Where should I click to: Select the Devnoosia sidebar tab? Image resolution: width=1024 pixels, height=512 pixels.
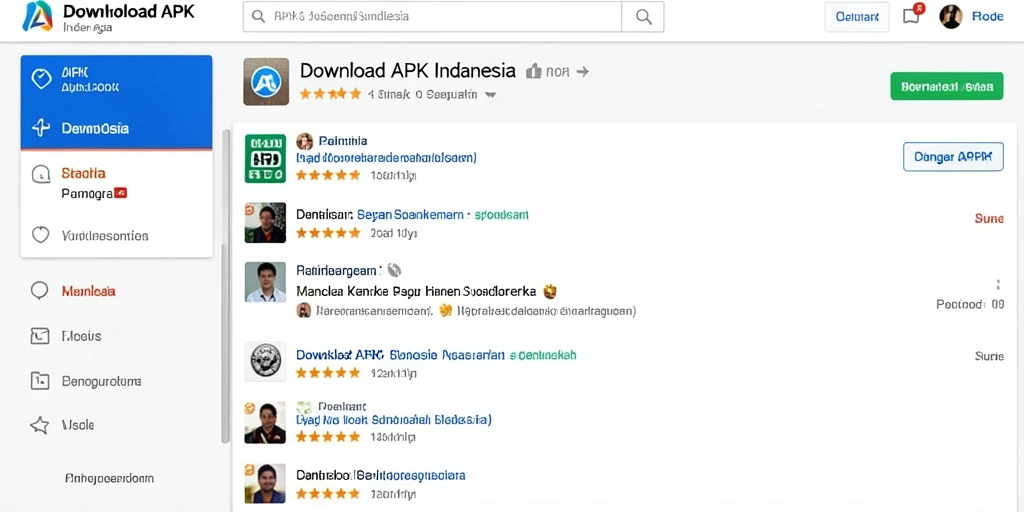coord(116,128)
